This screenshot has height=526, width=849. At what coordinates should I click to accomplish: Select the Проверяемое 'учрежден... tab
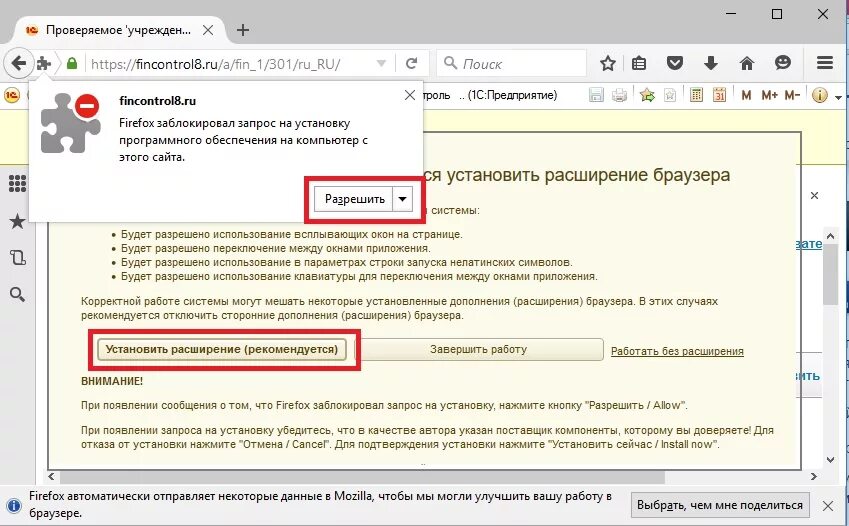(x=118, y=30)
